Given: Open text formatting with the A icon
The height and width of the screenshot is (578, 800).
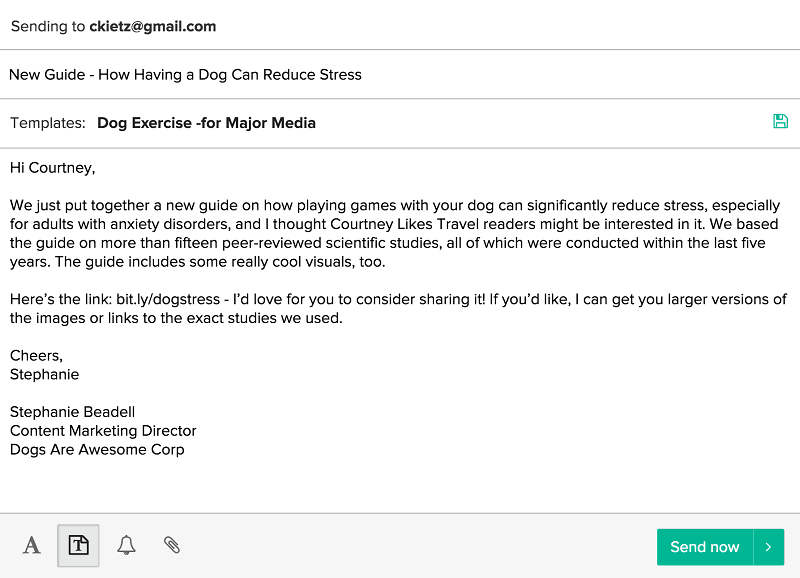Looking at the screenshot, I should click(x=32, y=546).
